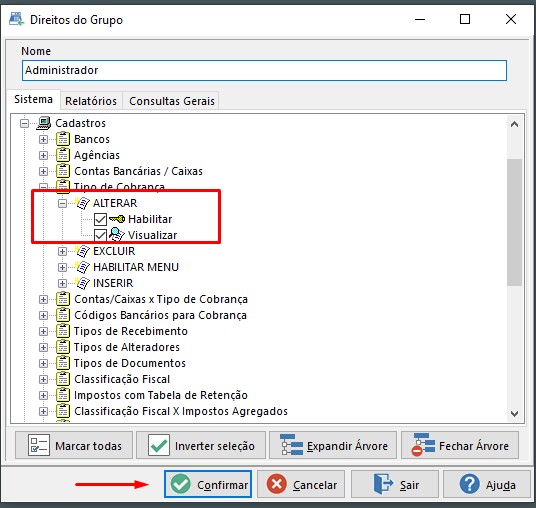Image resolution: width=536 pixels, height=508 pixels.
Task: Toggle the Visualizar checkbox under ALTERAR
Action: coord(100,235)
